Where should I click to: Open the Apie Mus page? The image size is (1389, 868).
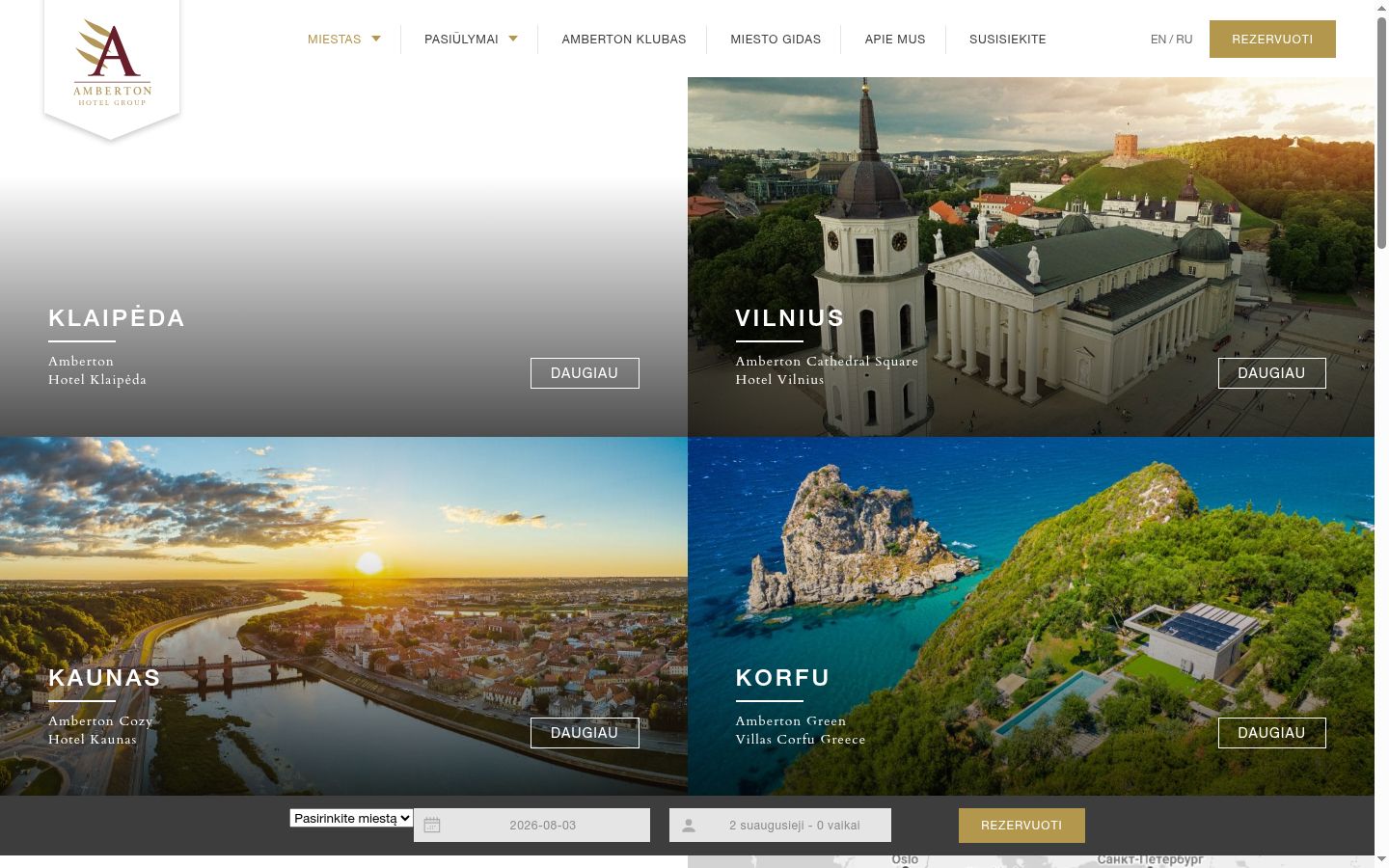click(895, 40)
